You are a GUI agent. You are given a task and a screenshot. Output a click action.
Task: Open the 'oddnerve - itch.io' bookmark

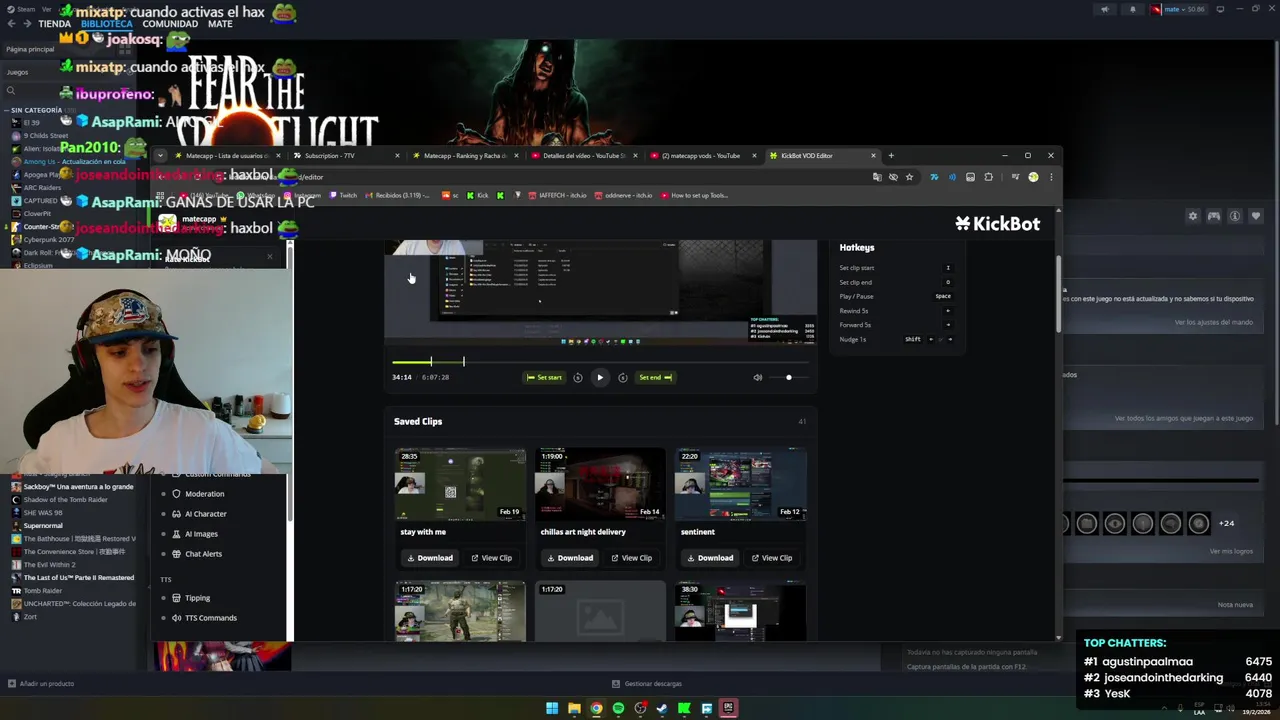click(x=624, y=196)
